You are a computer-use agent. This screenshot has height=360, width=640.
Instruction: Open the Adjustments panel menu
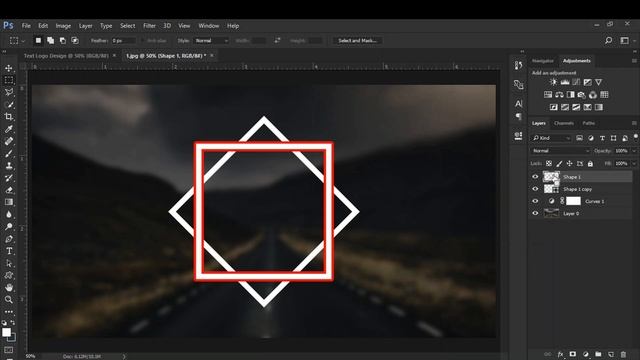pos(634,61)
